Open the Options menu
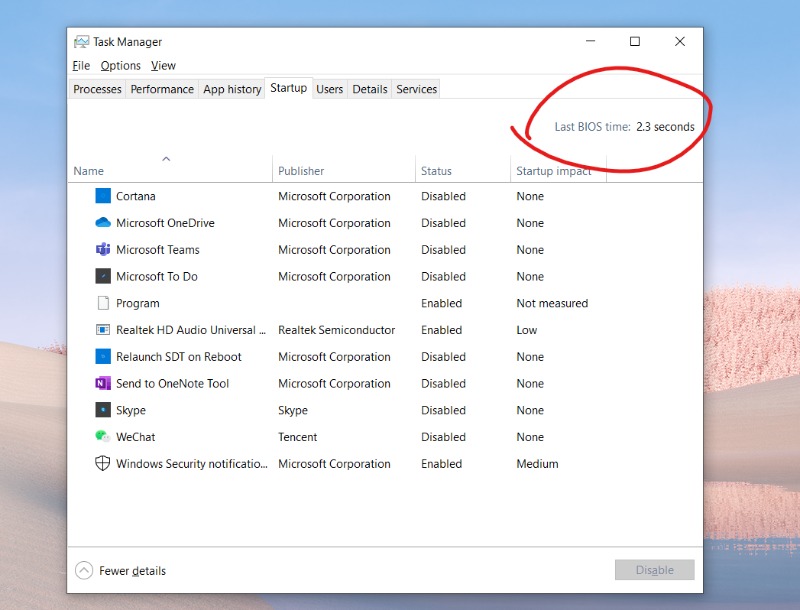800x610 pixels. (120, 65)
